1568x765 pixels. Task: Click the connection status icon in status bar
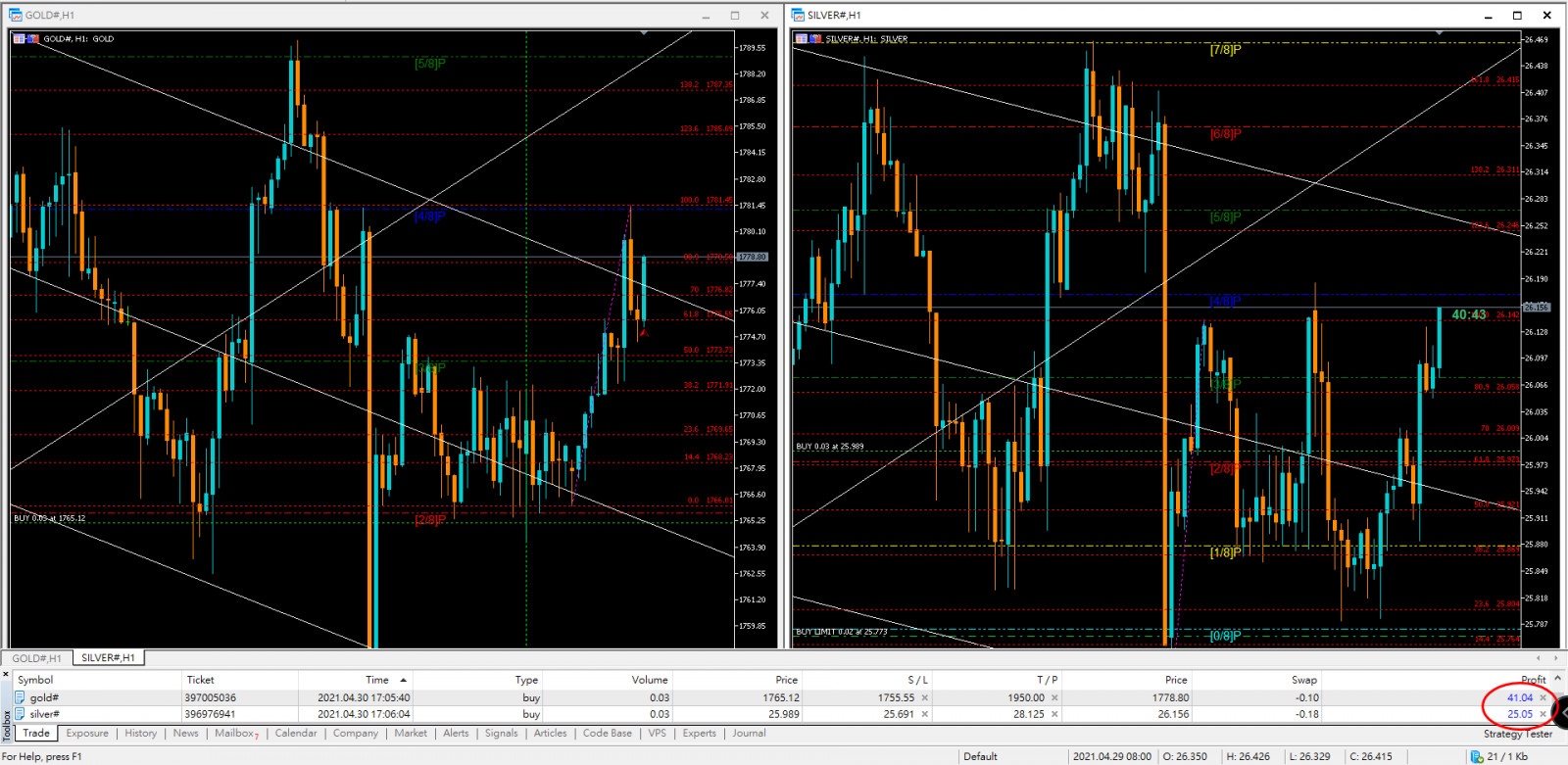[x=1476, y=756]
